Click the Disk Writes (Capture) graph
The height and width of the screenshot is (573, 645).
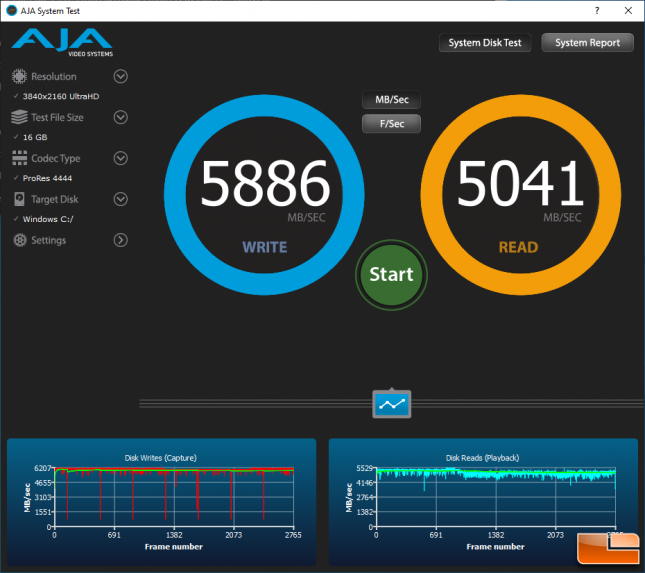(174, 498)
